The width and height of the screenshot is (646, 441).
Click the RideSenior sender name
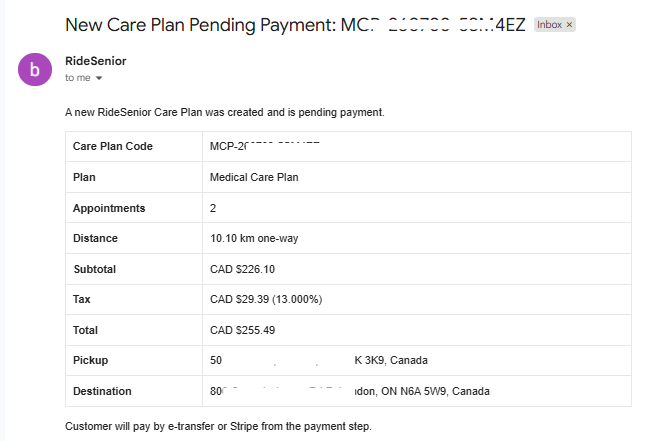pos(96,61)
